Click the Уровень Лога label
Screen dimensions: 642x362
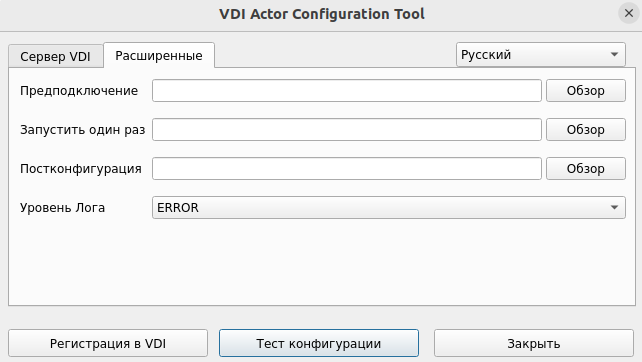pyautogui.click(x=63, y=208)
